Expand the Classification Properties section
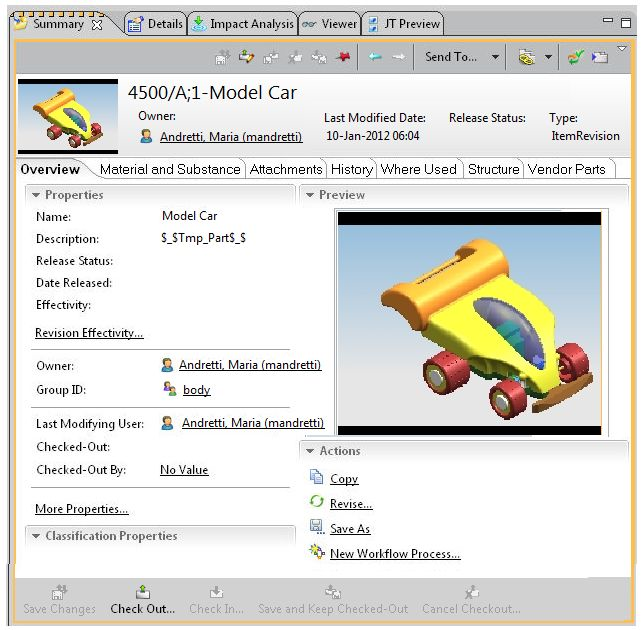Viewport: 641px width, 630px height. (x=36, y=537)
